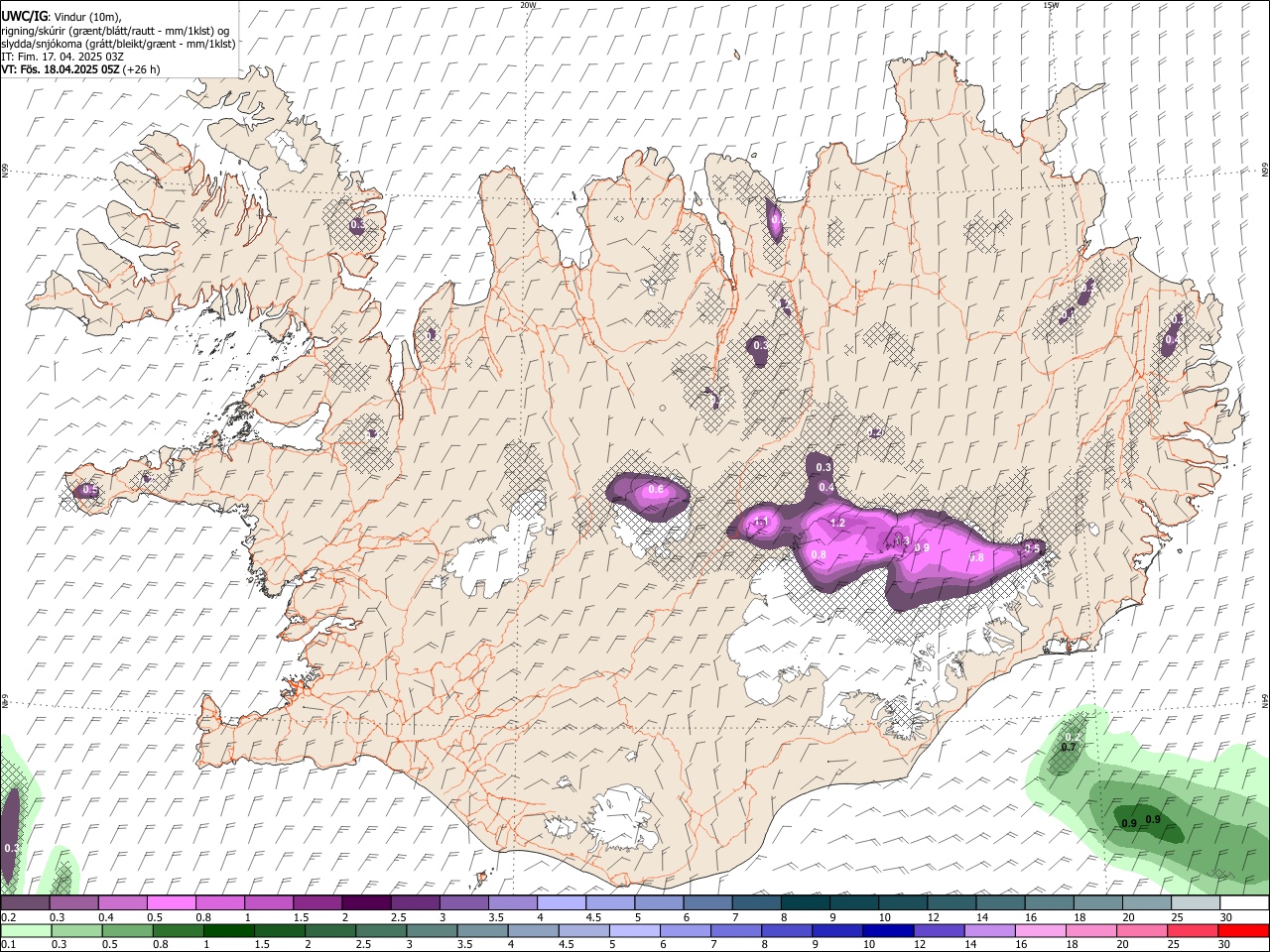
Task: Click the 'Vindur (10m)' legend text
Action: pyautogui.click(x=89, y=17)
